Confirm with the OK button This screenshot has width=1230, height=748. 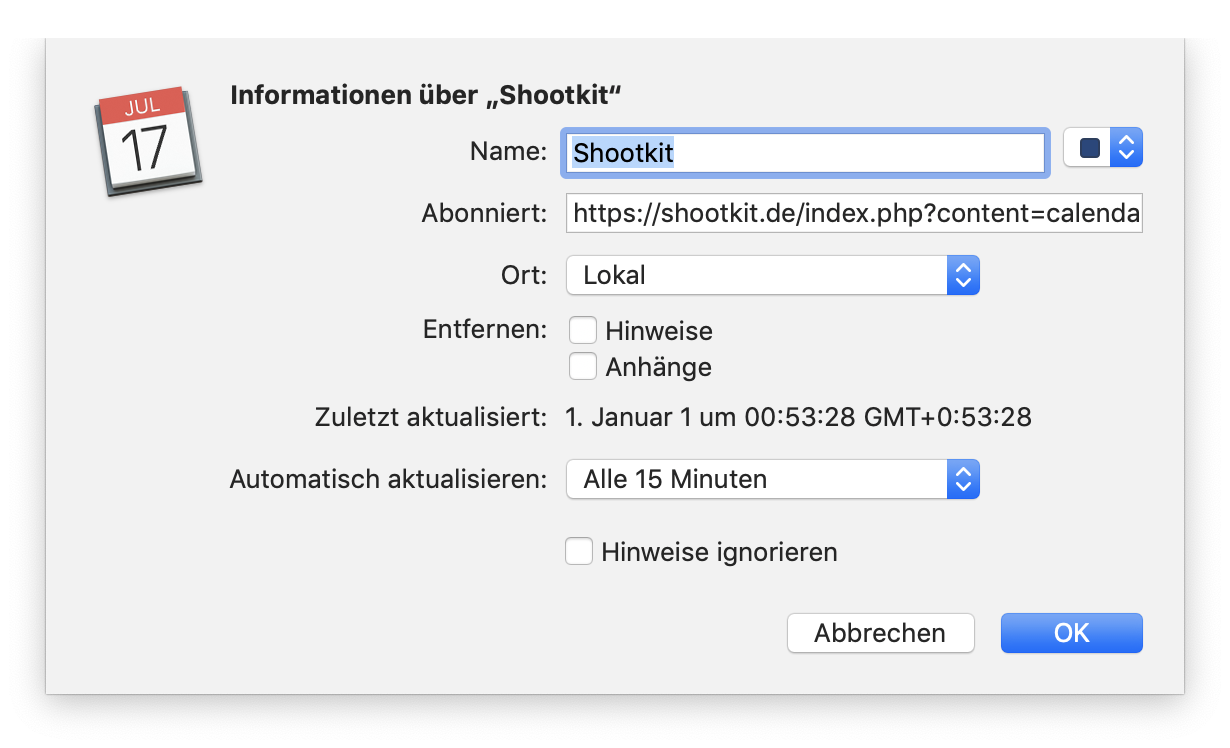tap(1071, 632)
